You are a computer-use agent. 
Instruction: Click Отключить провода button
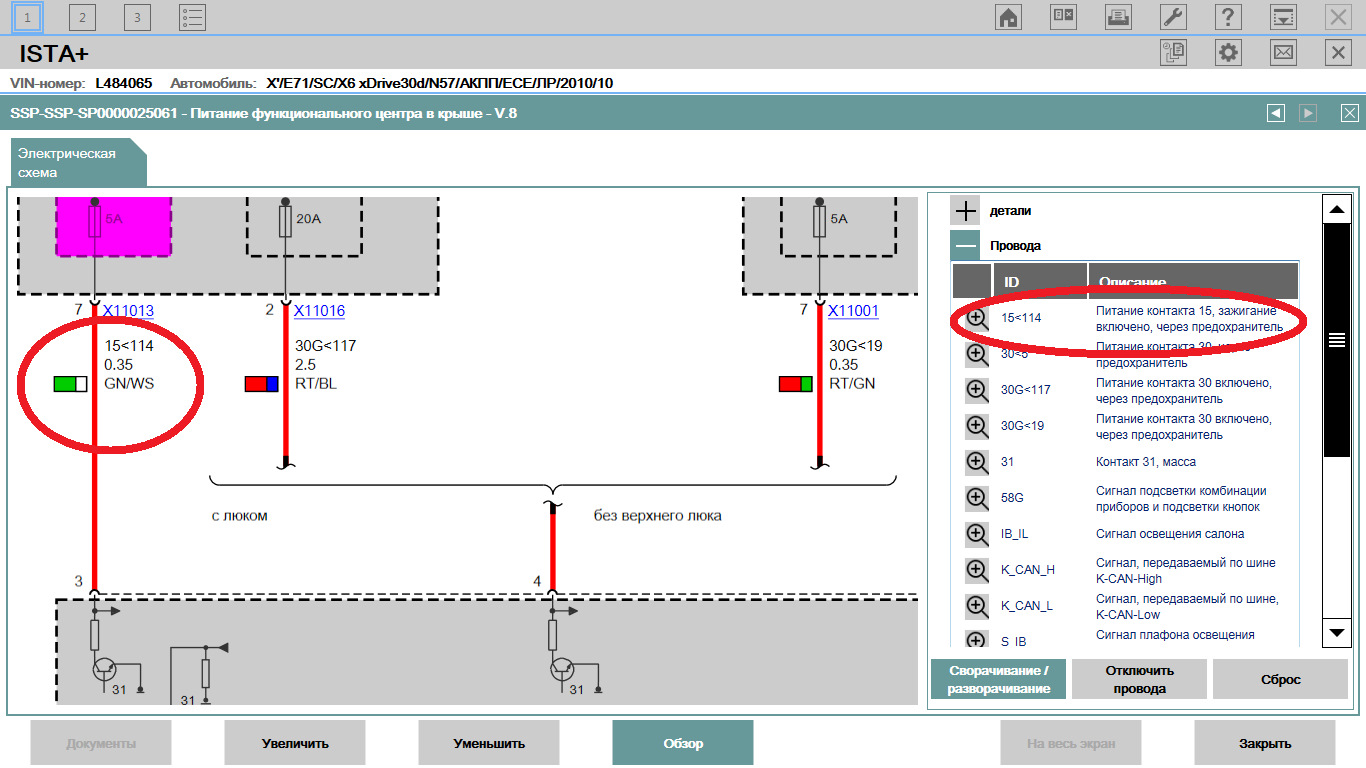(x=1140, y=680)
